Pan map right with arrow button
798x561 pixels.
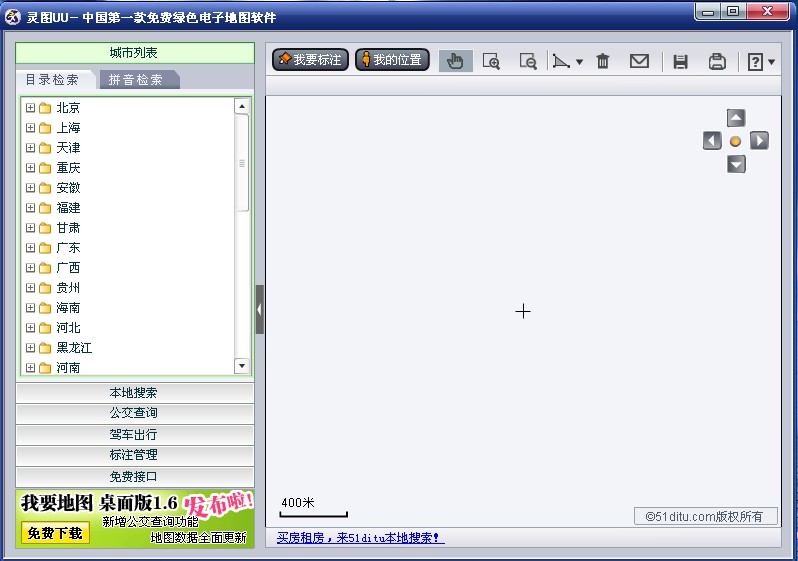tap(759, 141)
